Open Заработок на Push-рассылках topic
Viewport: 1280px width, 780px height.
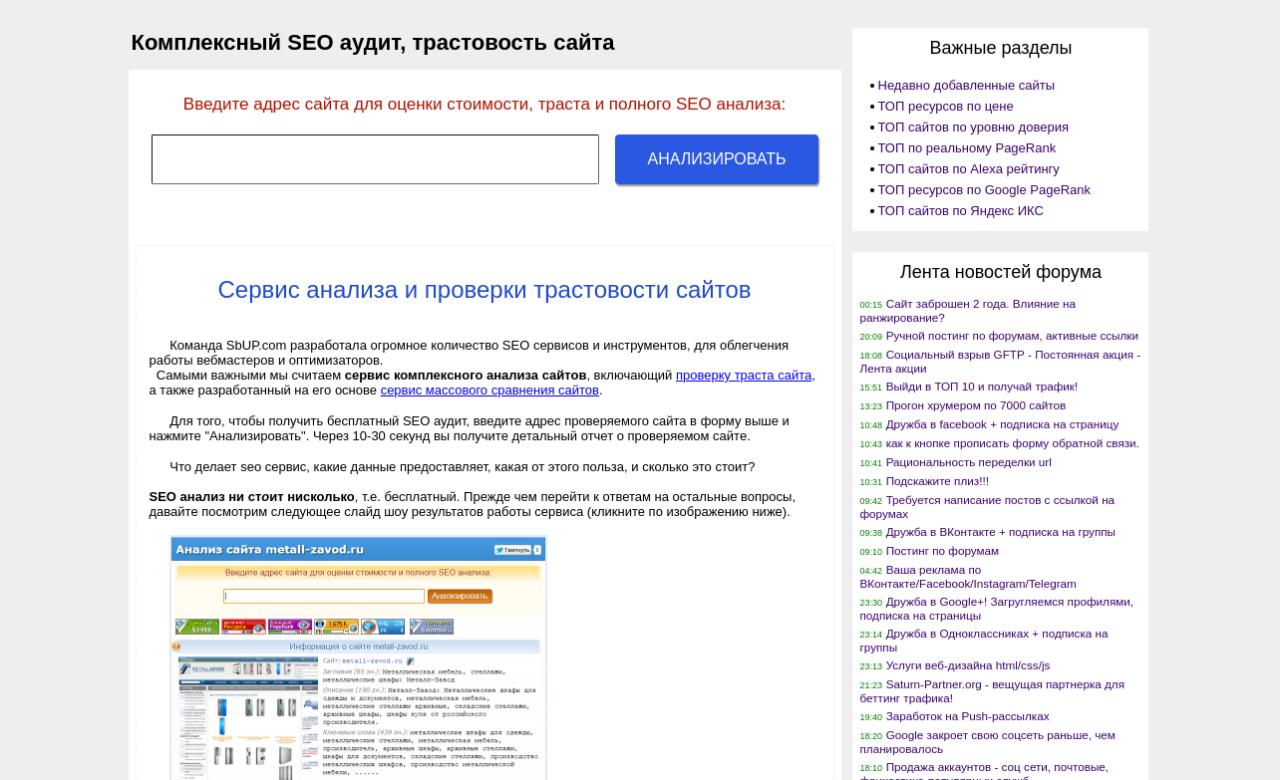pyautogui.click(x=968, y=717)
